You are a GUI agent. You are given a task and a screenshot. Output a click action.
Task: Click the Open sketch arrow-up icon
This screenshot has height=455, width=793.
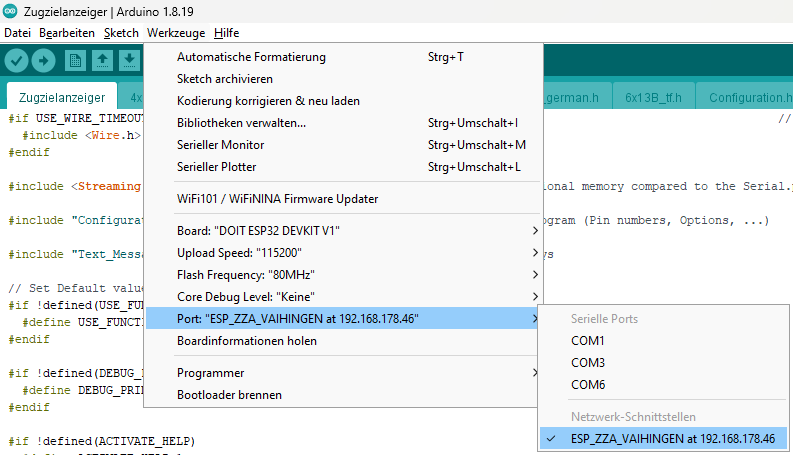(102, 61)
